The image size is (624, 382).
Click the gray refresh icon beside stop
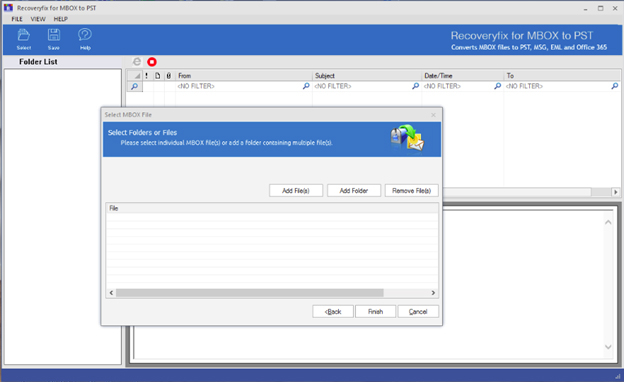click(x=137, y=62)
